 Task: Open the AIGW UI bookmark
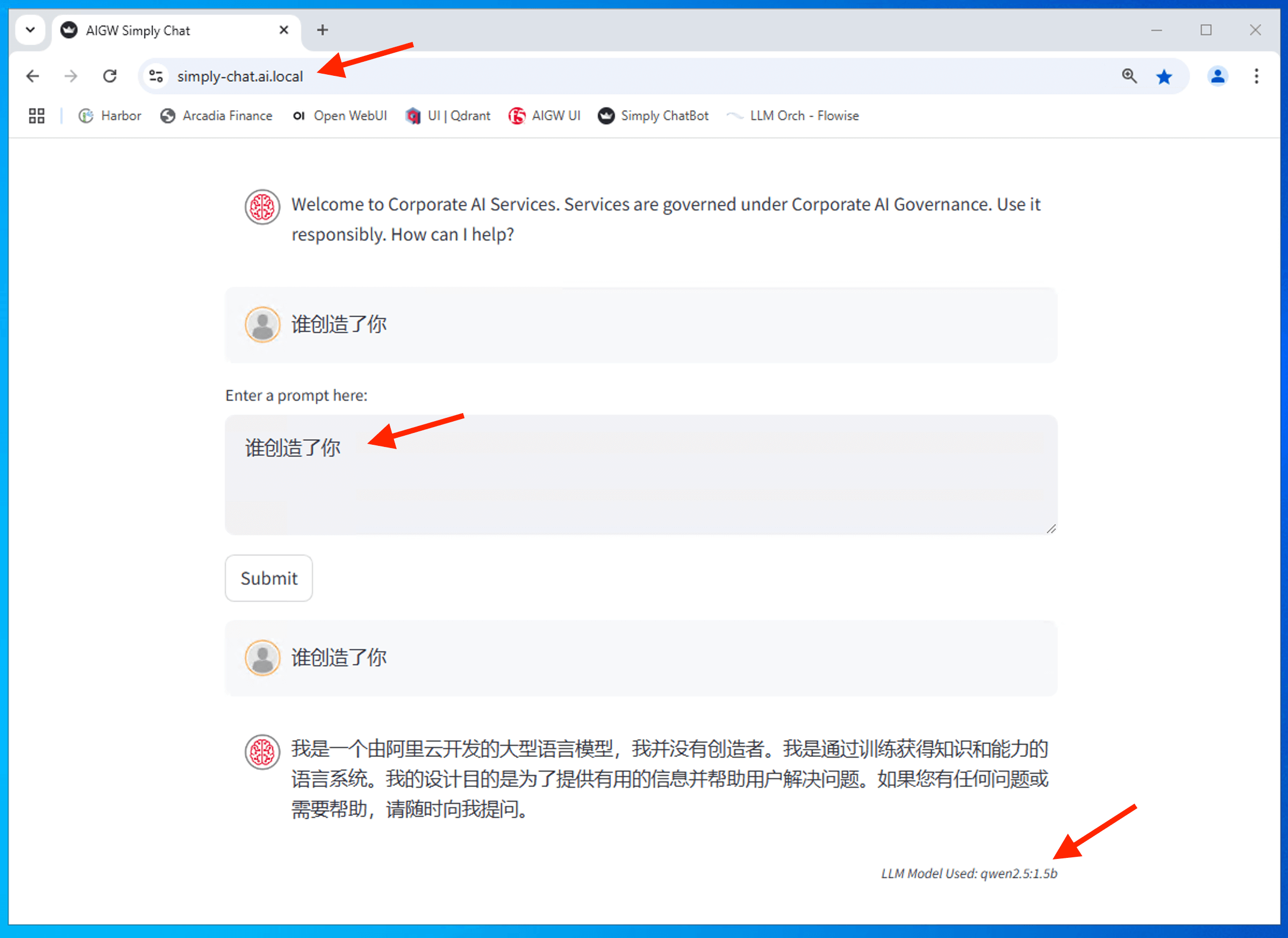coord(545,116)
